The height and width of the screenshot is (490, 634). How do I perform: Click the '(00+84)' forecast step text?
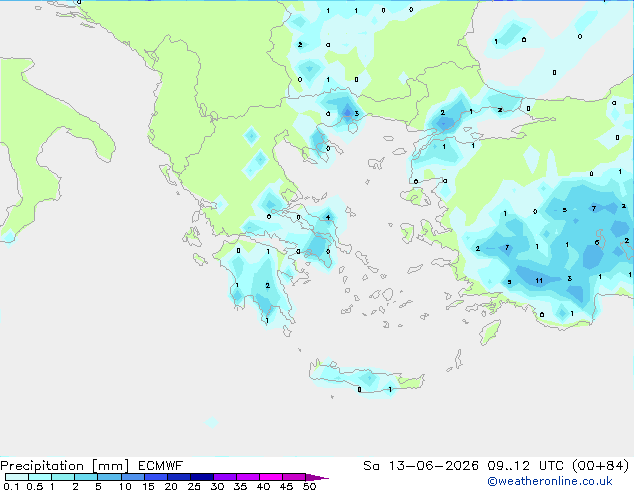601,466
